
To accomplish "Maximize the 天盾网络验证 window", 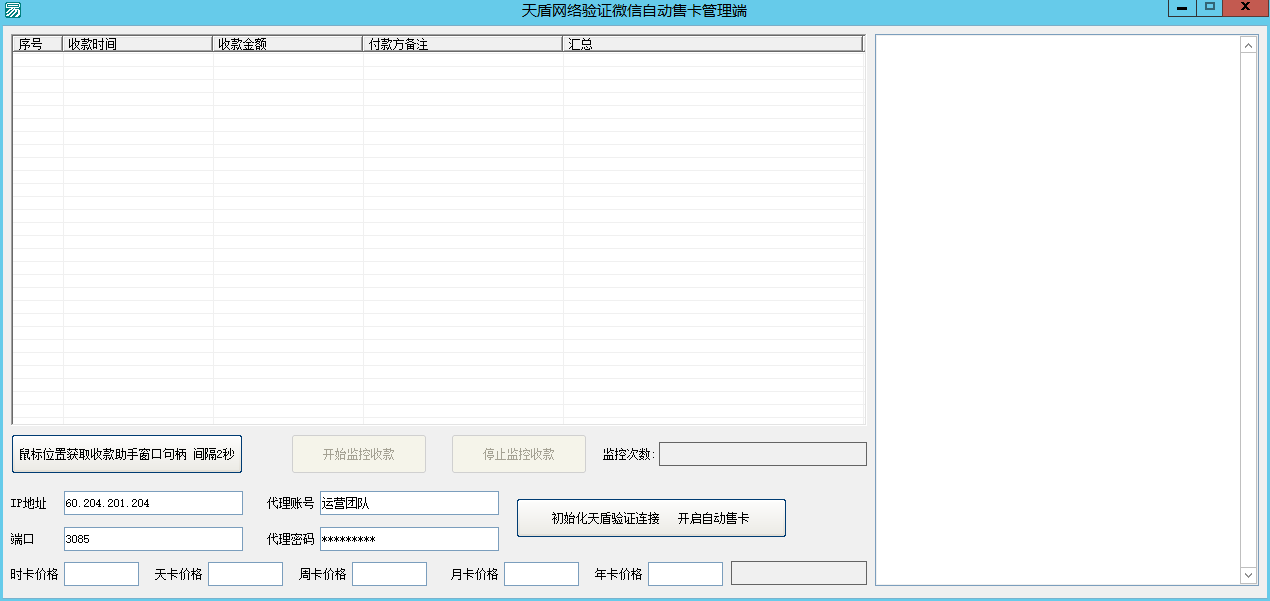I will tap(1210, 8).
